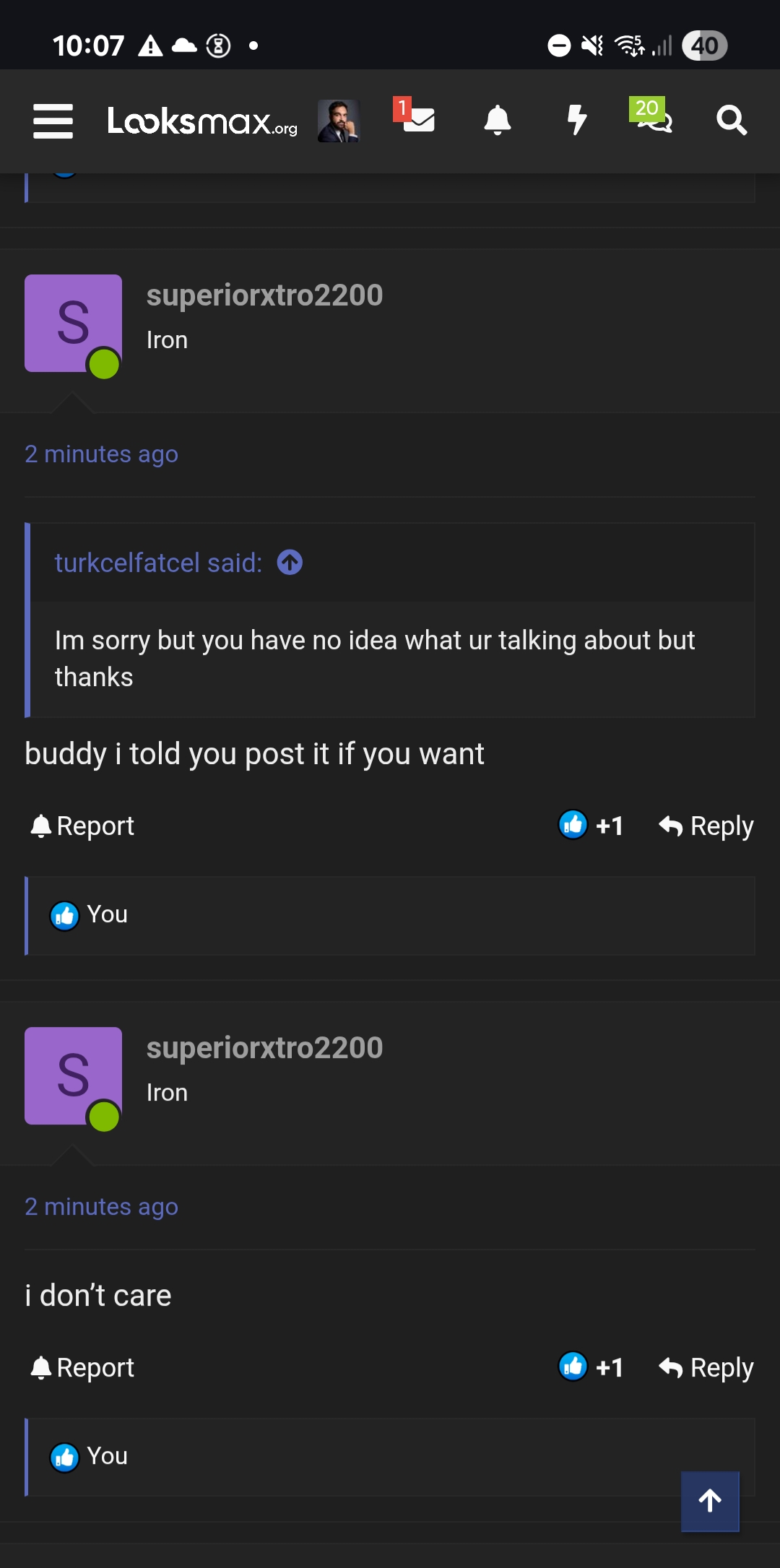Viewport: 780px width, 1568px height.
Task: Open superiorxtro2200's profile name
Action: pos(264,295)
